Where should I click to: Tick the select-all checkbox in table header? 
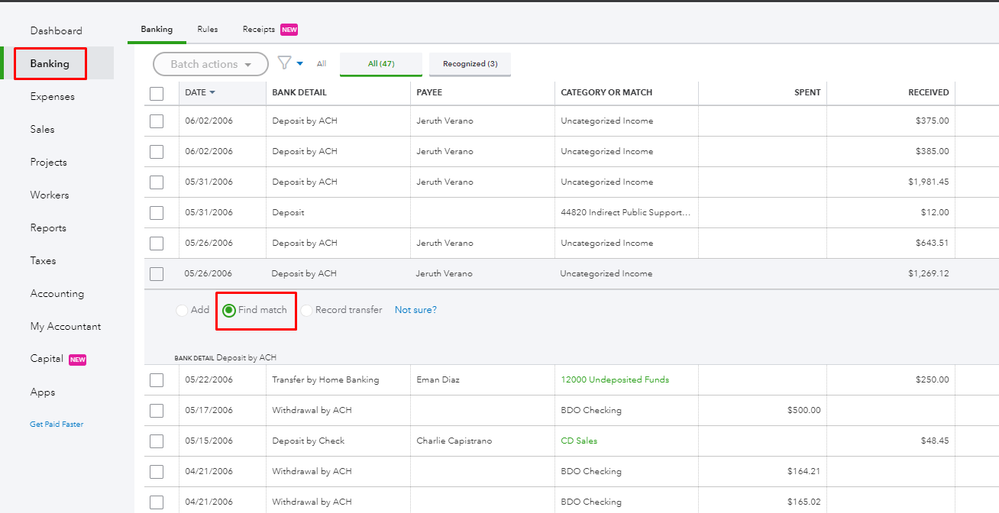(157, 93)
